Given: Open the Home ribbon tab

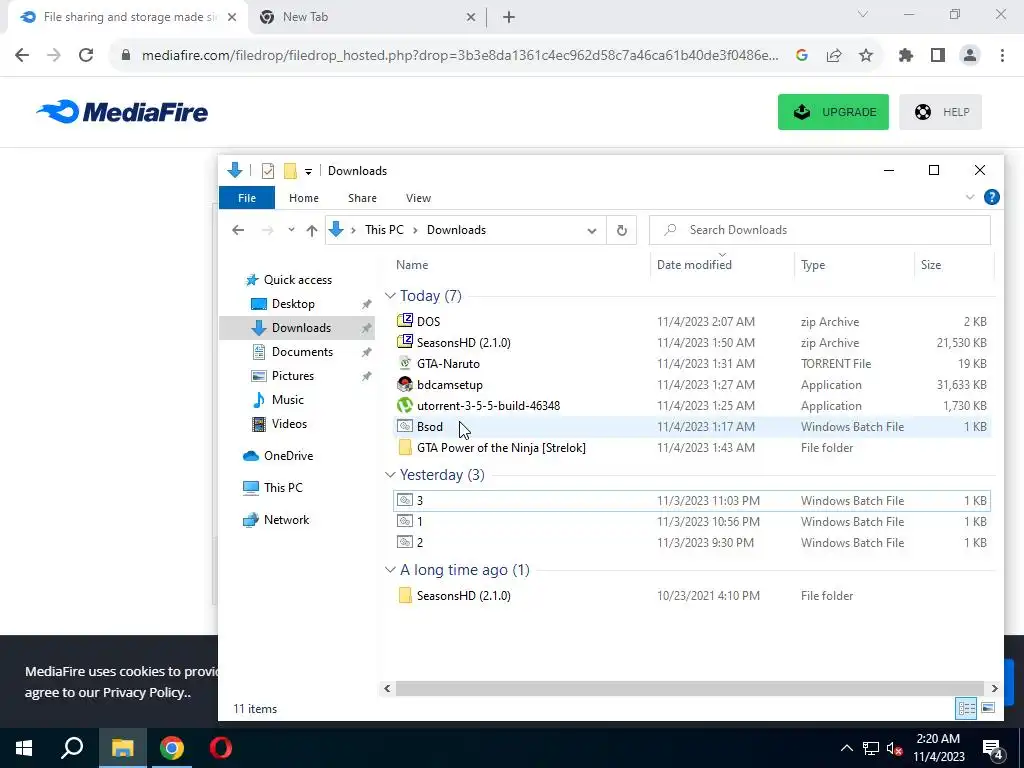Looking at the screenshot, I should tap(304, 198).
